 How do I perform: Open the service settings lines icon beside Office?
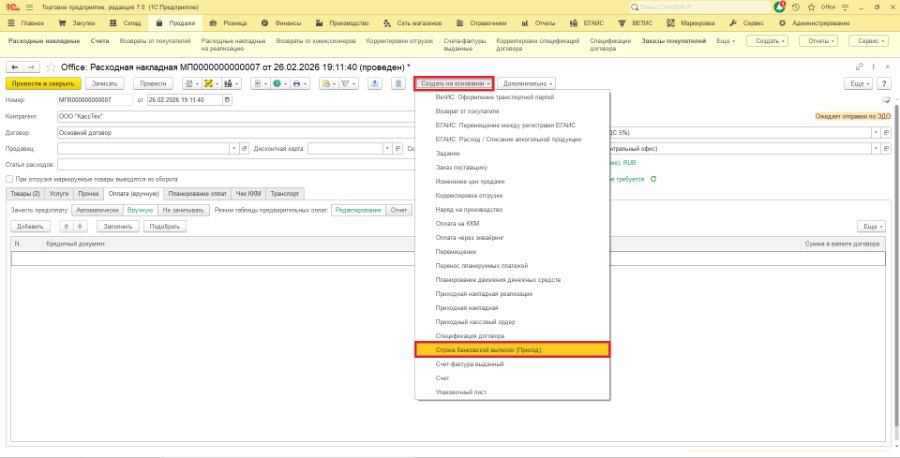(843, 7)
